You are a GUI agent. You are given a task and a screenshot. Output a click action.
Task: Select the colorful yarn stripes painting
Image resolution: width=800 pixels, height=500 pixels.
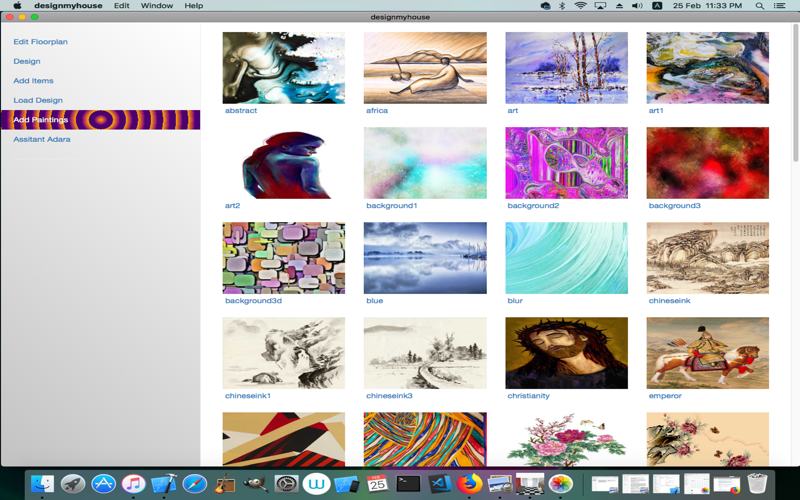click(425, 439)
